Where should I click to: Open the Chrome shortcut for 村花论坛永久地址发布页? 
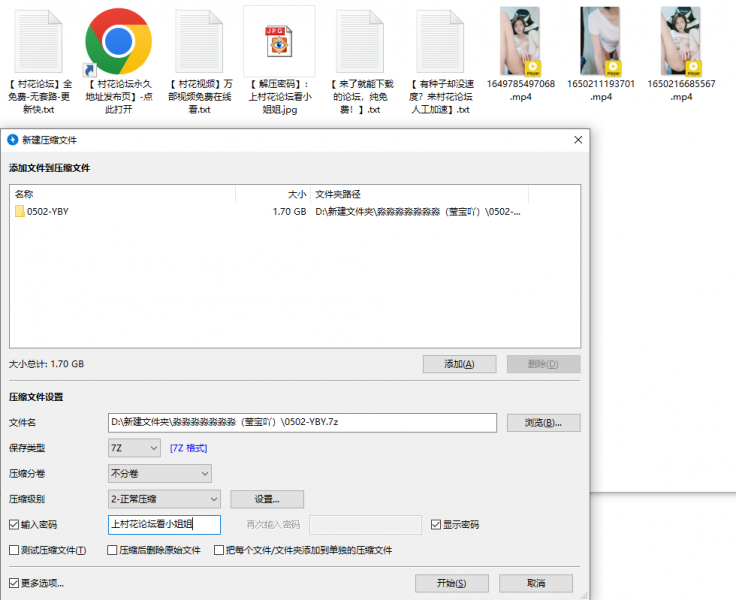pyautogui.click(x=118, y=42)
